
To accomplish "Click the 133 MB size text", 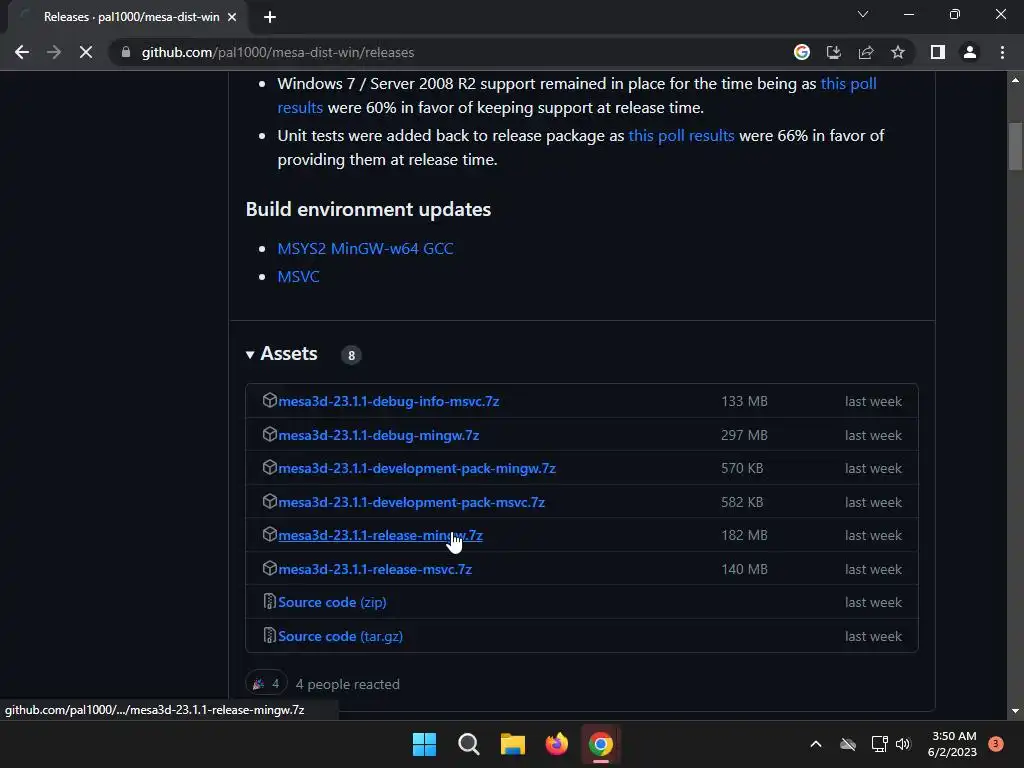I will pos(744,401).
